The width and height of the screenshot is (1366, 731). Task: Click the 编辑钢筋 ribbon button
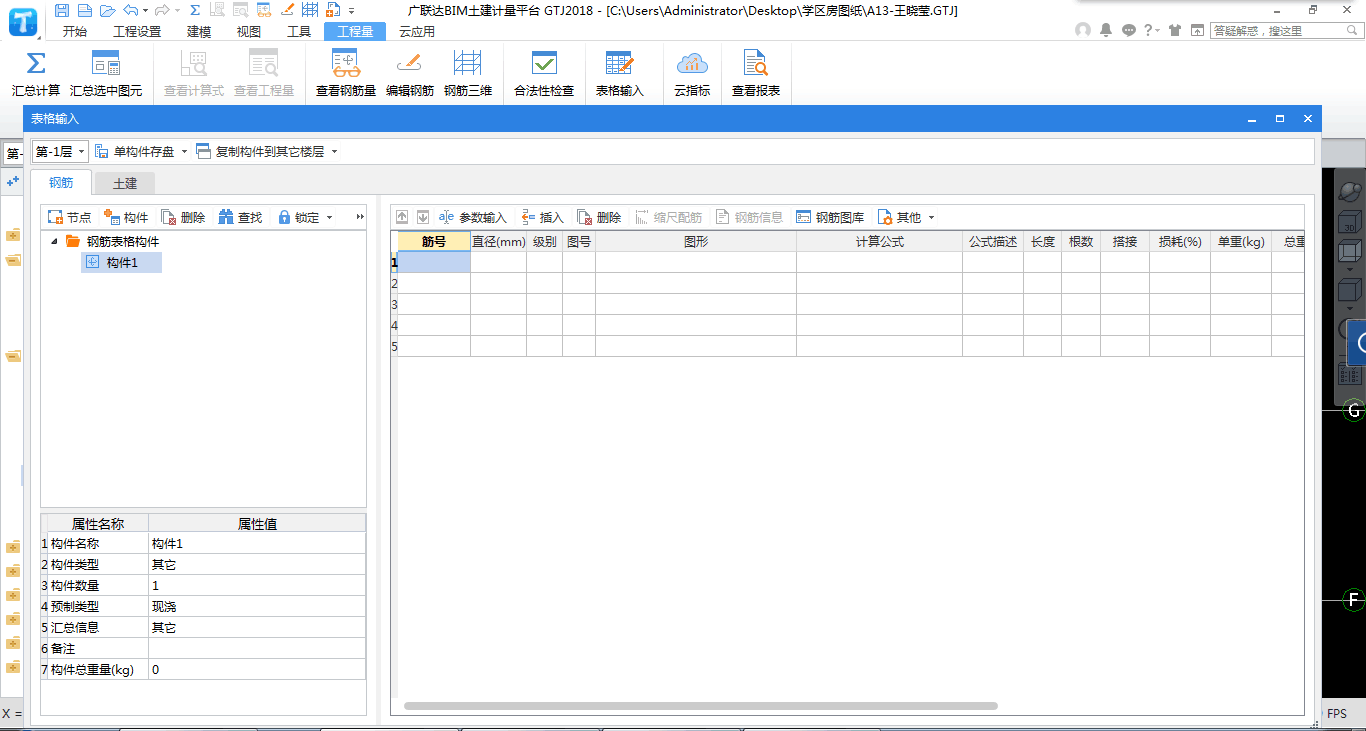[x=410, y=74]
